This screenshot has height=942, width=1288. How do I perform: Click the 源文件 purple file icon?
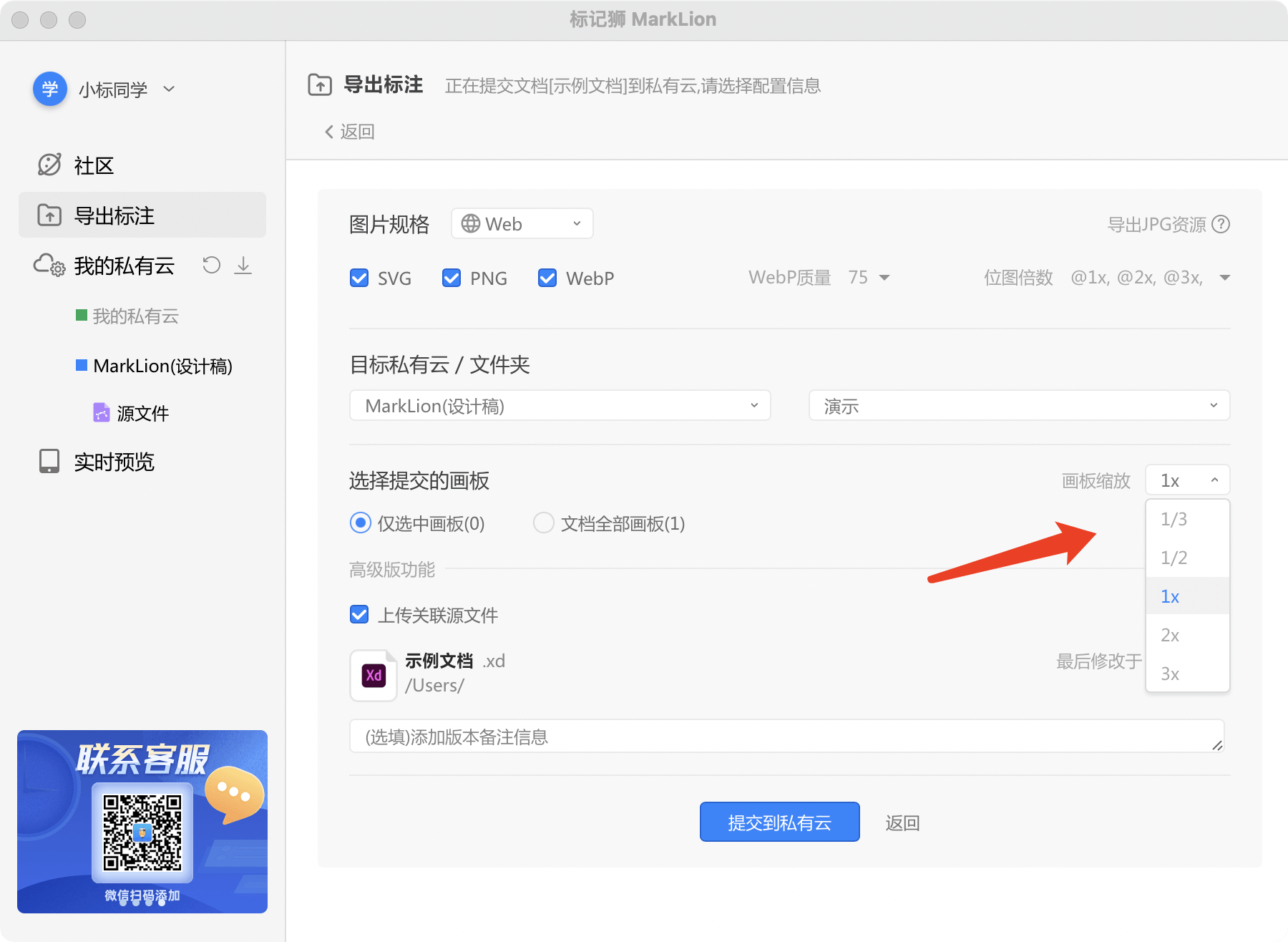[x=102, y=412]
